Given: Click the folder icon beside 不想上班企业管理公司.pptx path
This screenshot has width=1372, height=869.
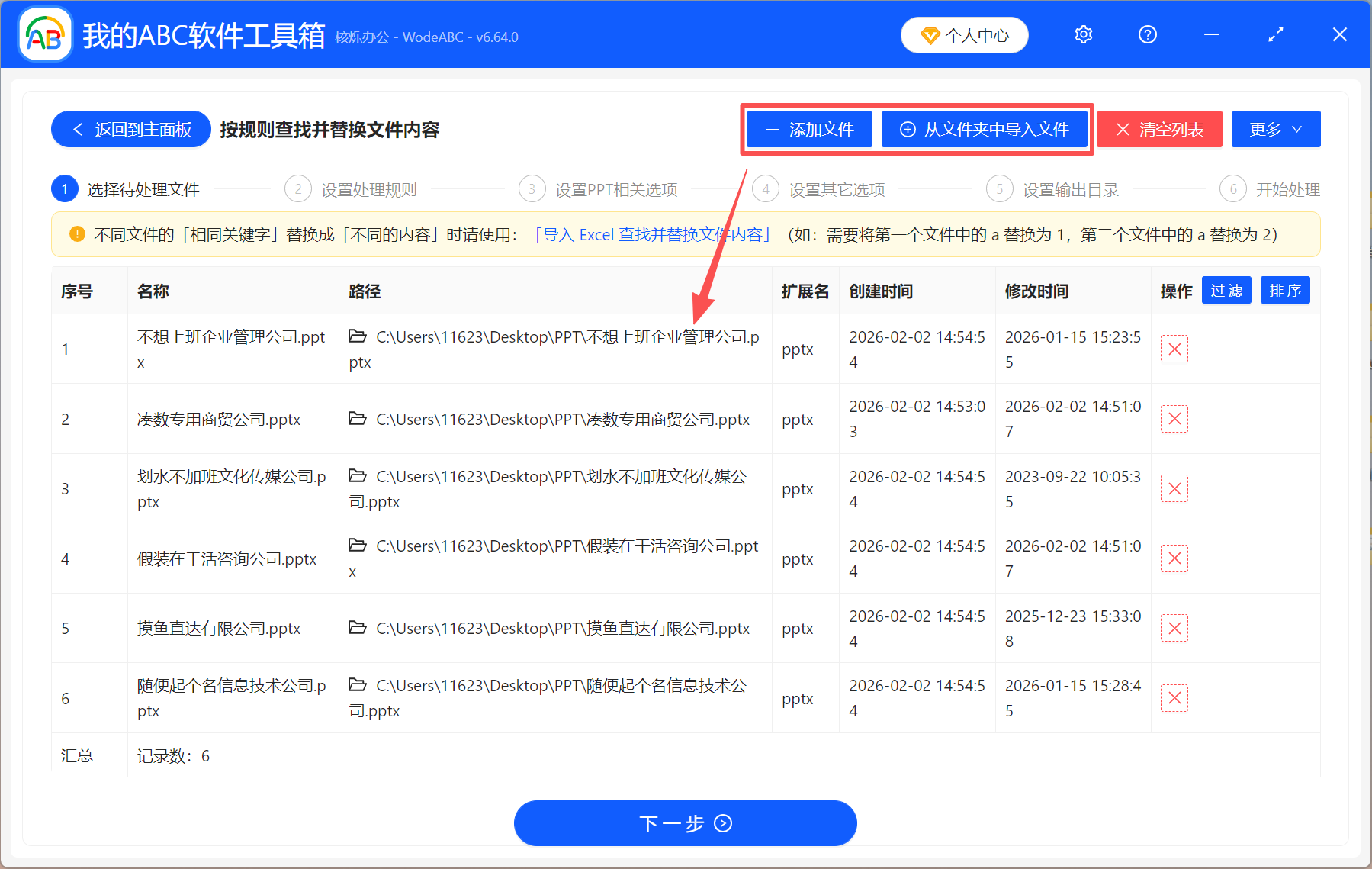Looking at the screenshot, I should click(358, 336).
